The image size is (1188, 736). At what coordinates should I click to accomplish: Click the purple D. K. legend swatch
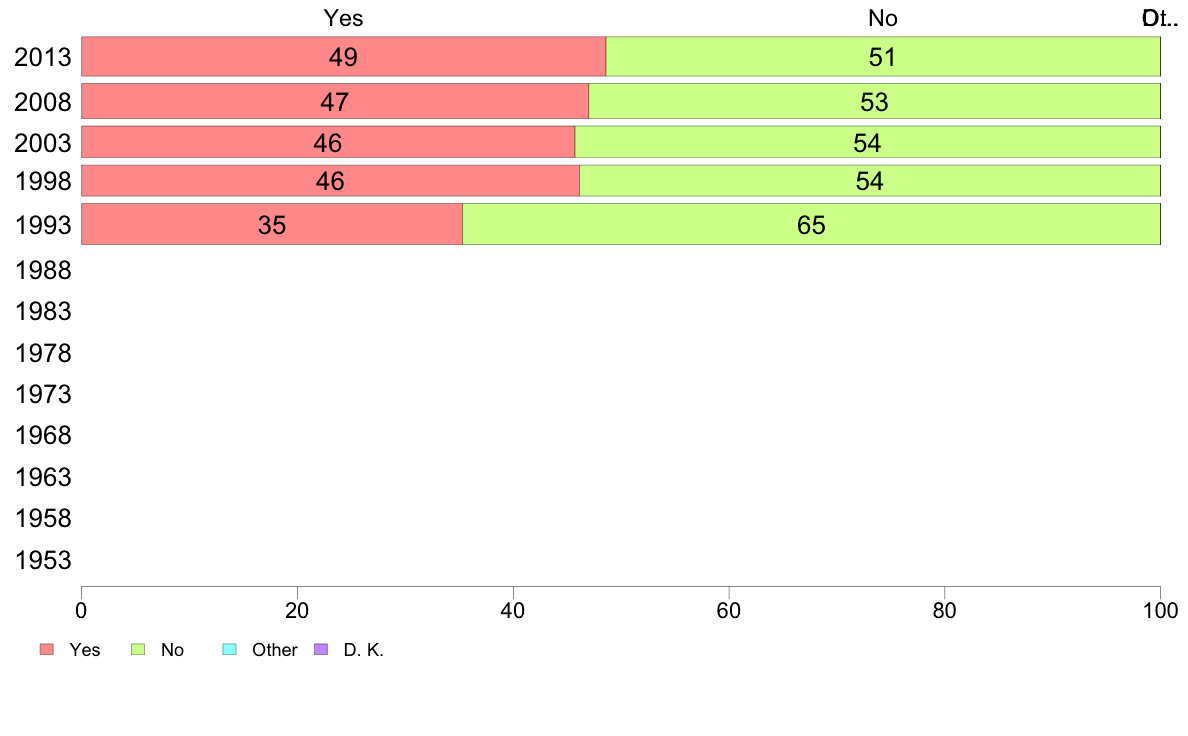tap(320, 650)
